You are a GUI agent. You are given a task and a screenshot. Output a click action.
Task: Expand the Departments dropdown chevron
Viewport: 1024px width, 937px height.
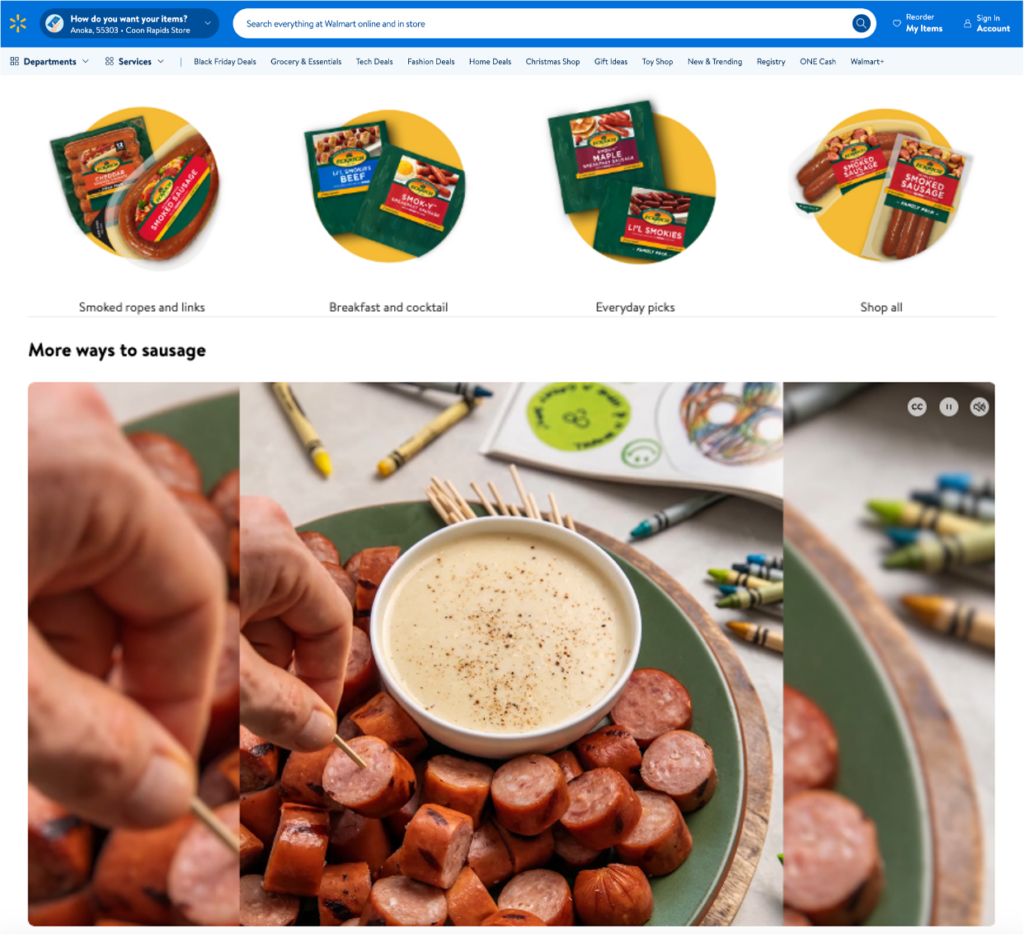(x=86, y=61)
